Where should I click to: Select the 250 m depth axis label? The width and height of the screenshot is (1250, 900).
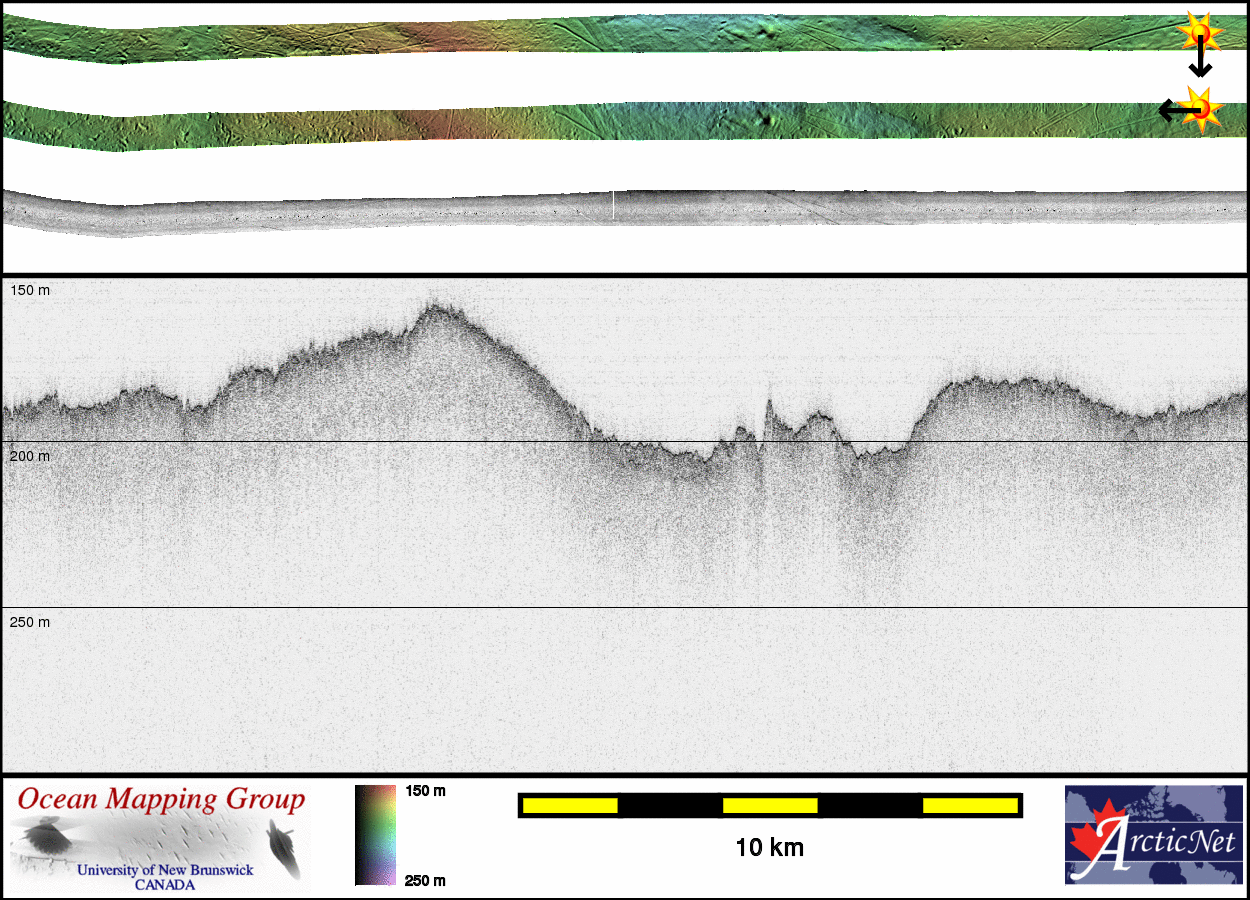click(x=30, y=622)
